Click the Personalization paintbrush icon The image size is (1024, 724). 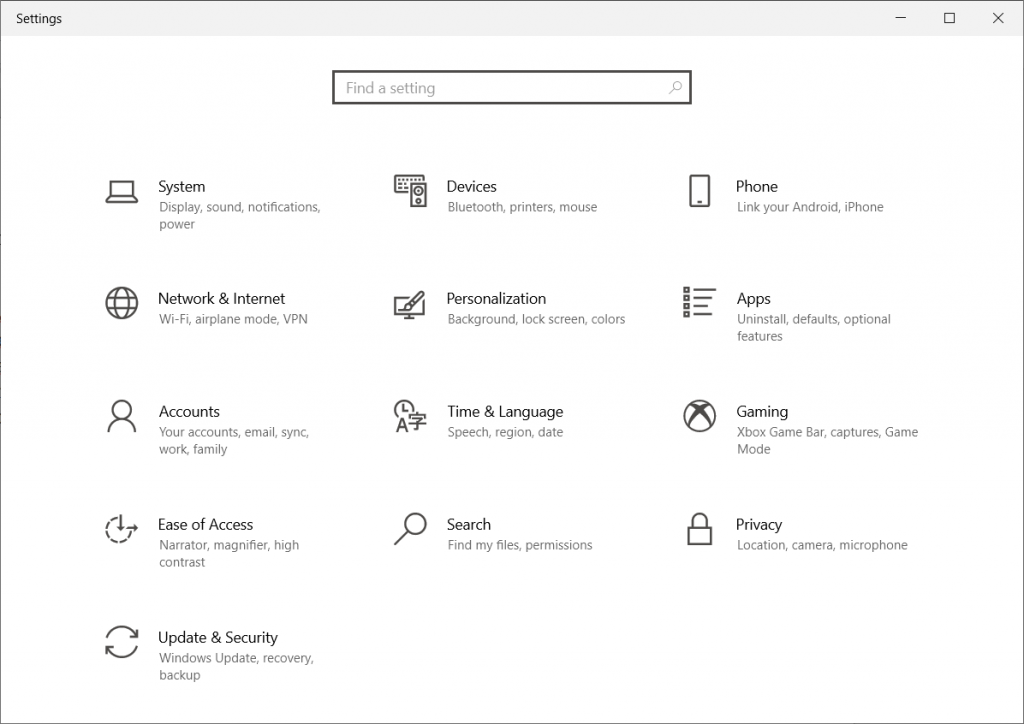point(410,304)
